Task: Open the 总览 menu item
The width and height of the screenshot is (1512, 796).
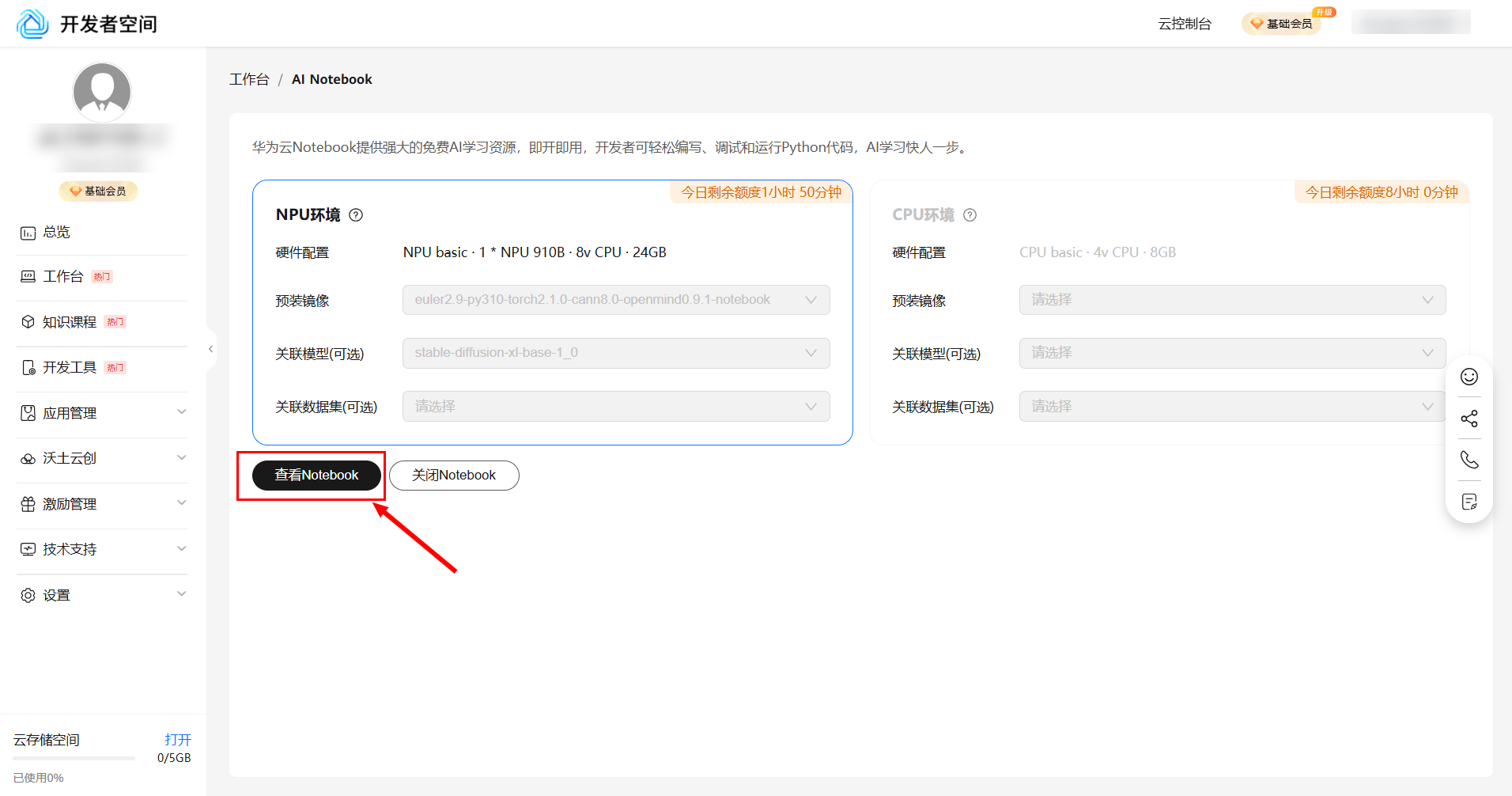Action: 56,233
